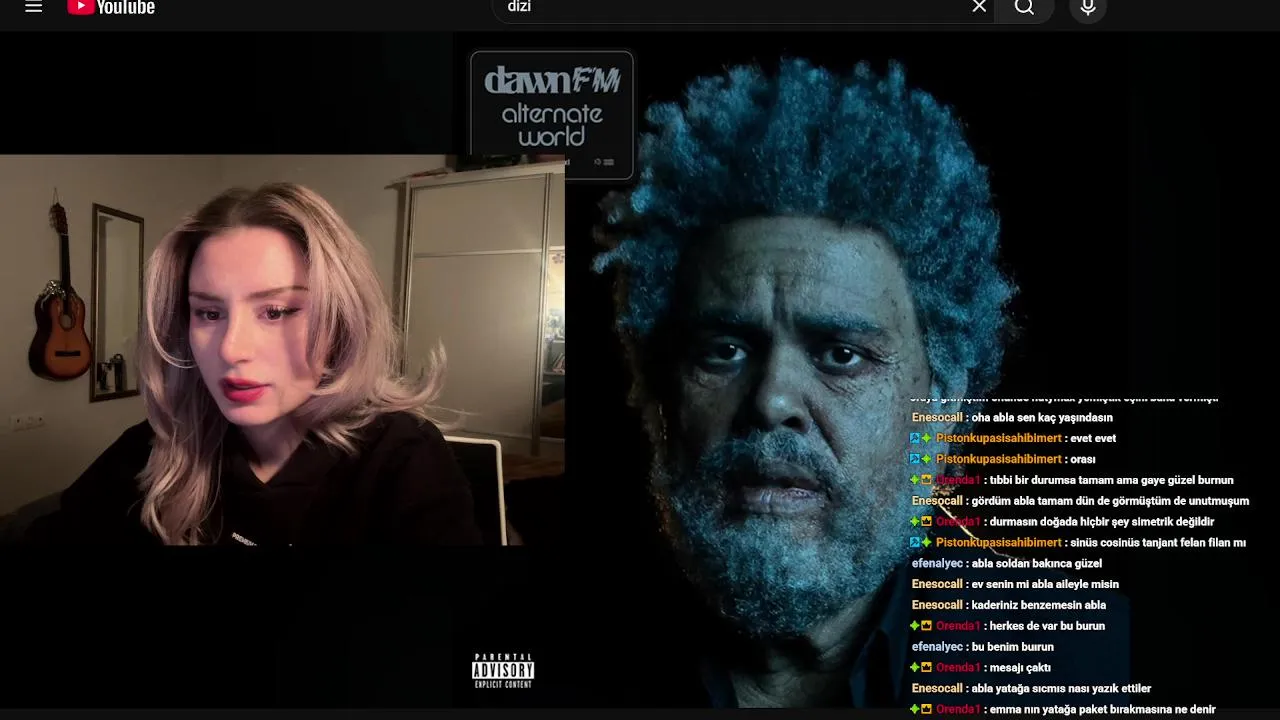Image resolution: width=1280 pixels, height=720 pixels.
Task: Click badge icons beside "evet evet" message
Action: 921,438
